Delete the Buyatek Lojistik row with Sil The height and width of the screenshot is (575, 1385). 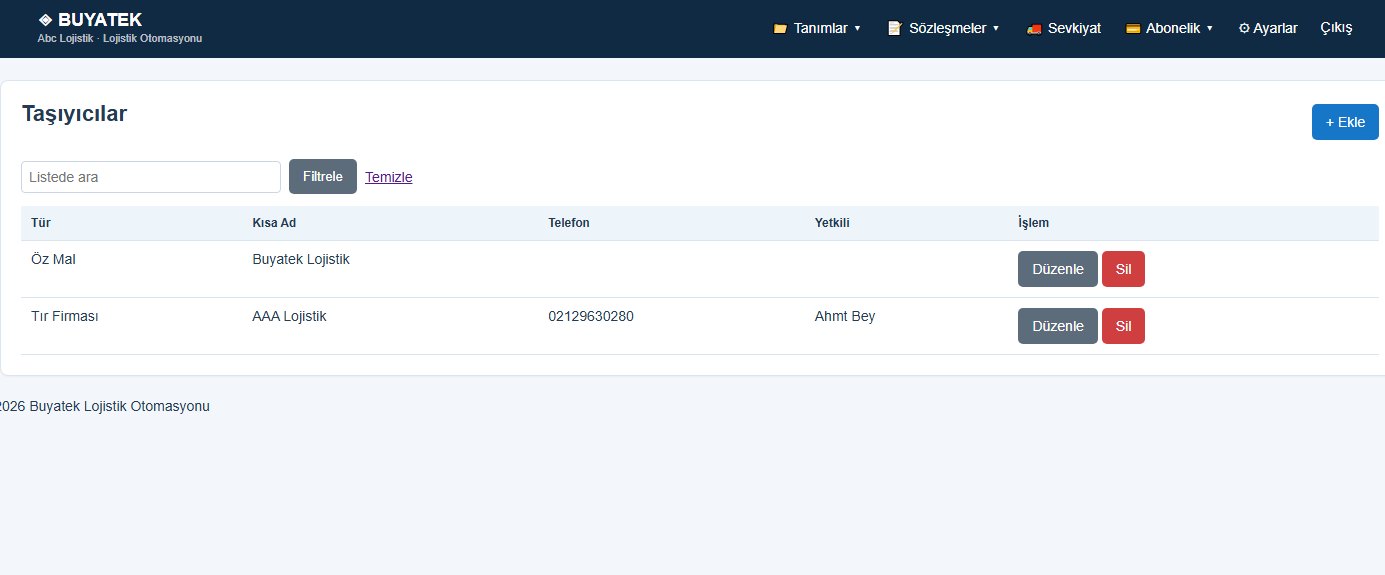[x=1123, y=269]
